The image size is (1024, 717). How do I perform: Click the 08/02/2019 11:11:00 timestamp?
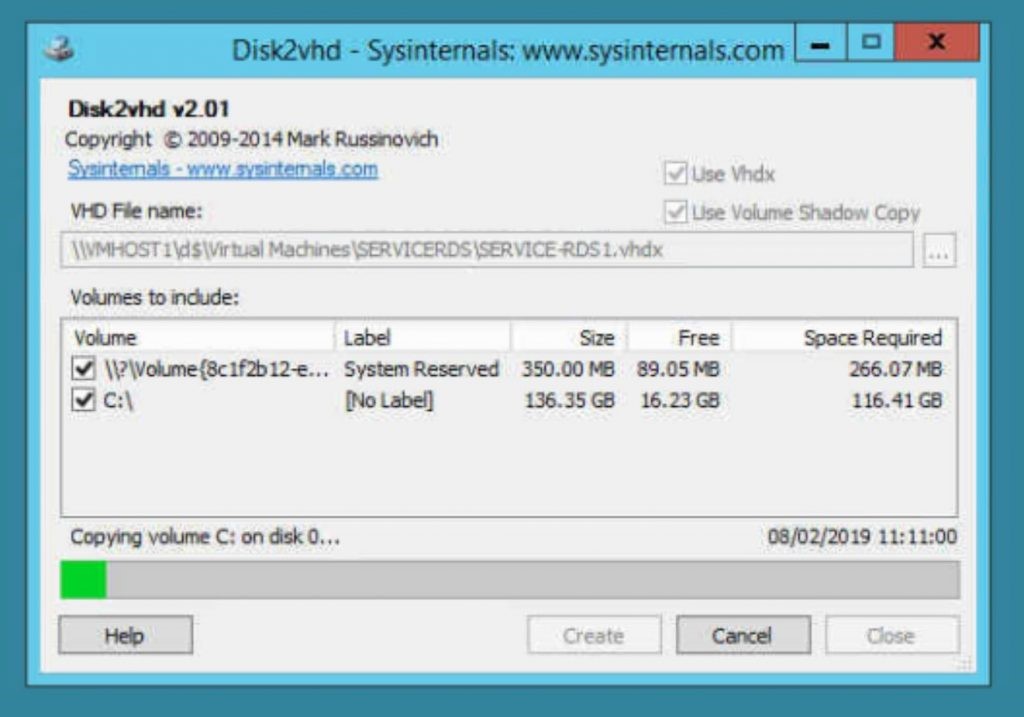(862, 537)
